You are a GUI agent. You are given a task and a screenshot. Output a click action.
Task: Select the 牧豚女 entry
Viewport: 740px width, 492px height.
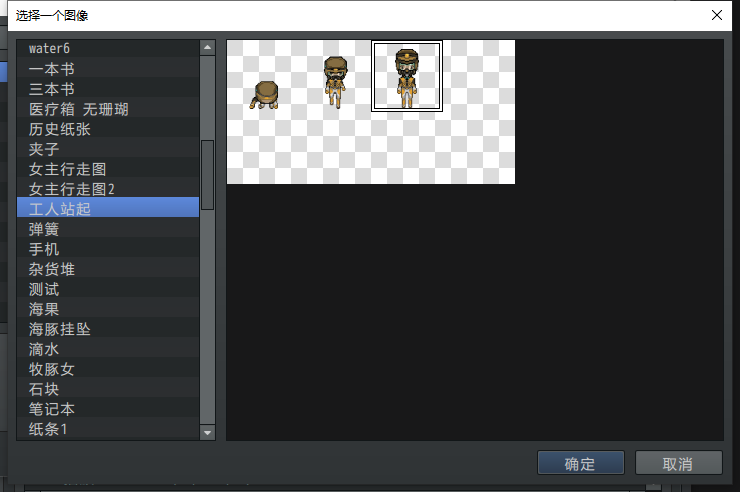(x=108, y=369)
